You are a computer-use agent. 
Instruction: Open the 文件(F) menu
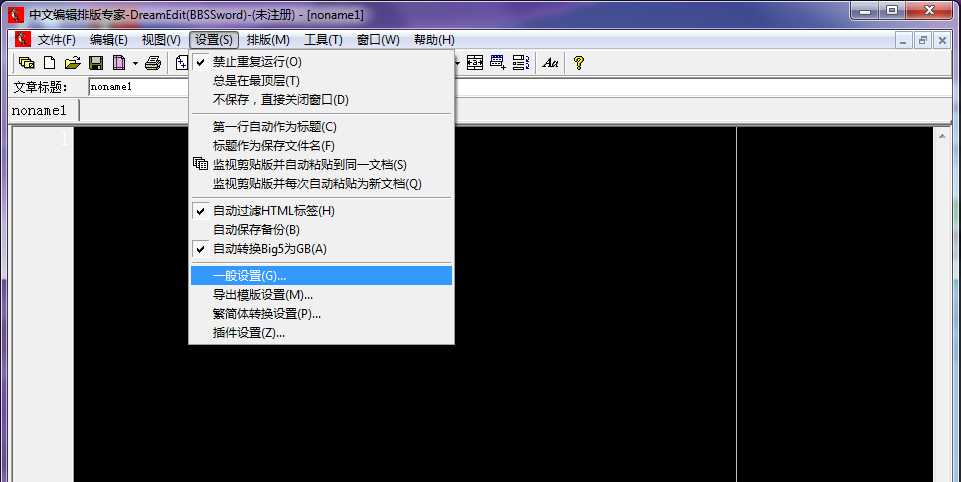56,40
